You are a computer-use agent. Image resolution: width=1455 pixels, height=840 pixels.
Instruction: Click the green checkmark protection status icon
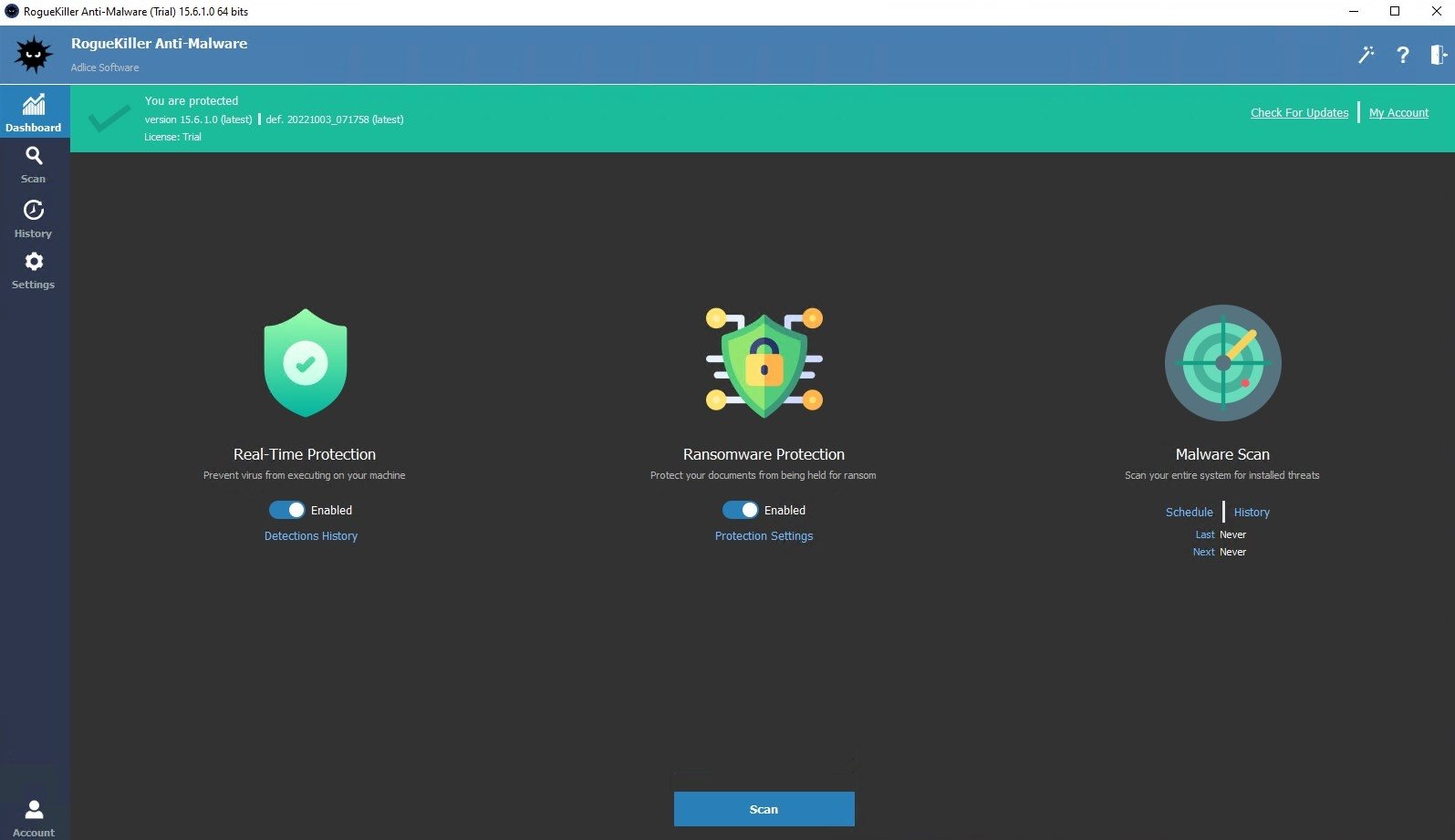pyautogui.click(x=109, y=119)
